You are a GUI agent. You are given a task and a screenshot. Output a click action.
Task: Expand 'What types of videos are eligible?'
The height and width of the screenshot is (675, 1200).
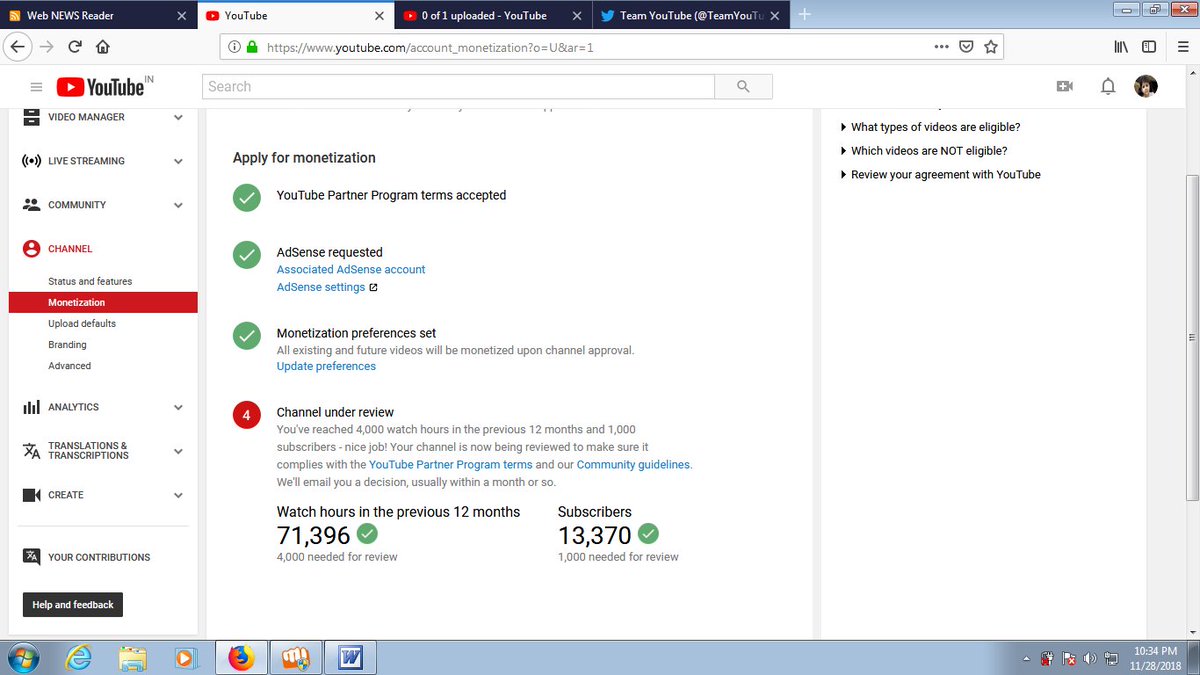[x=930, y=127]
